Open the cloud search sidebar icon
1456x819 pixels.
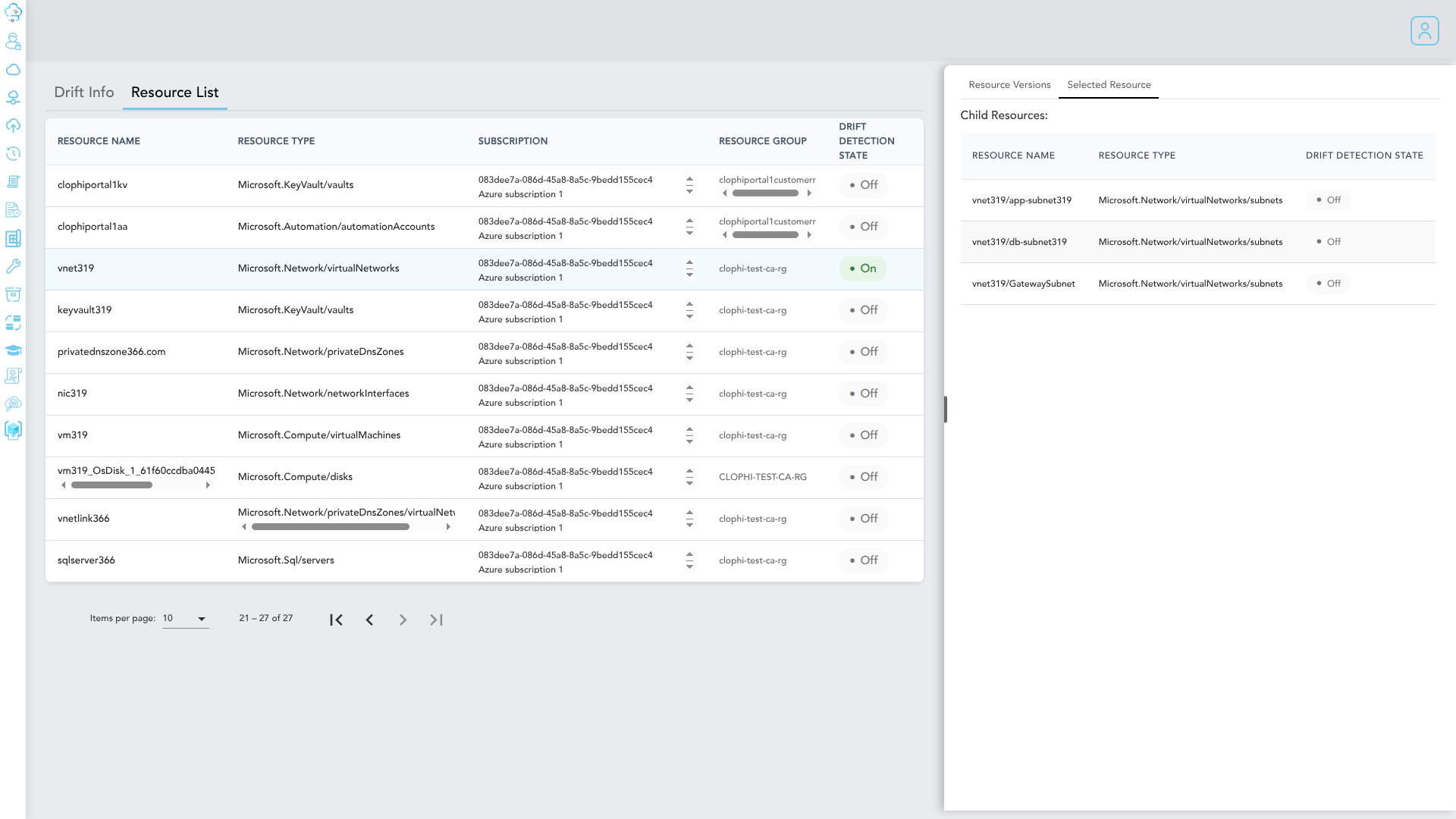pos(13,403)
